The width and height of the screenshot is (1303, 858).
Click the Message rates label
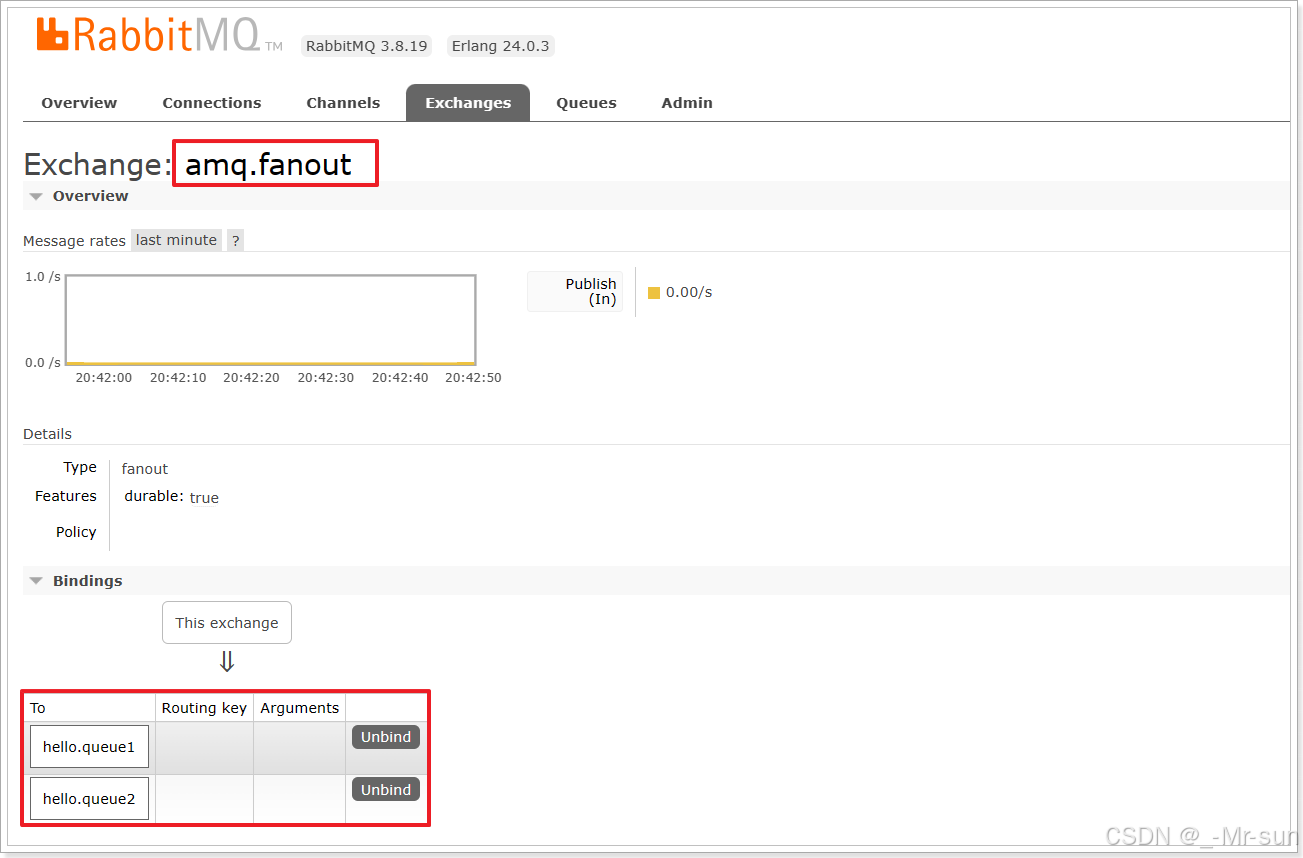point(74,241)
